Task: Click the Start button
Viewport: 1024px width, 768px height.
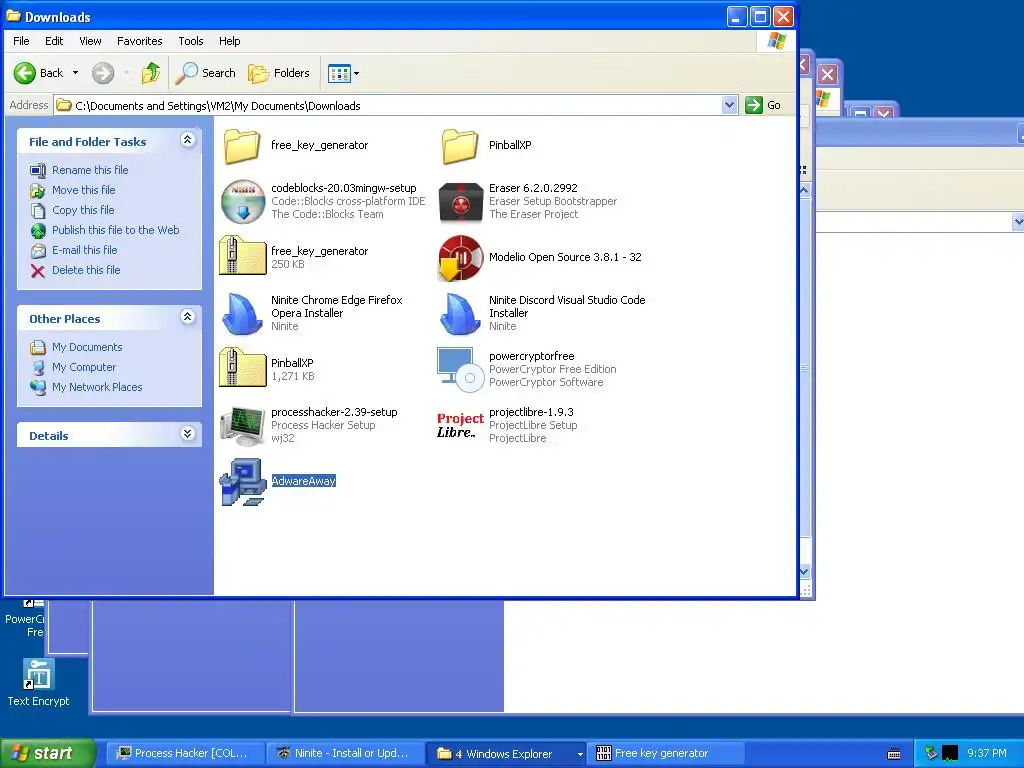Action: (47, 754)
